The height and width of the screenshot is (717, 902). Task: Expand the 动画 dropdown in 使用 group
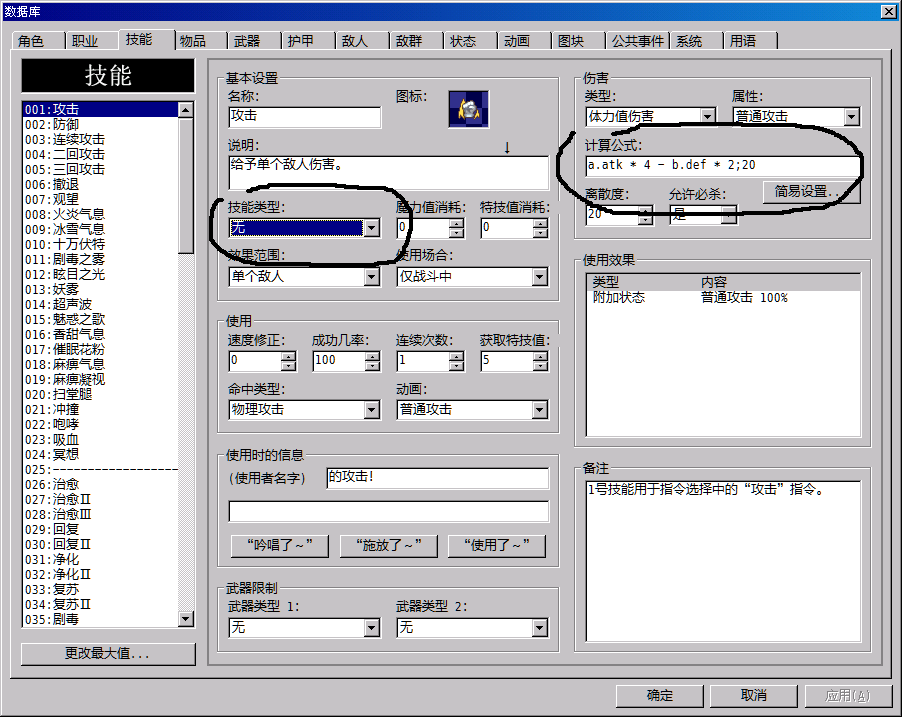[x=539, y=410]
